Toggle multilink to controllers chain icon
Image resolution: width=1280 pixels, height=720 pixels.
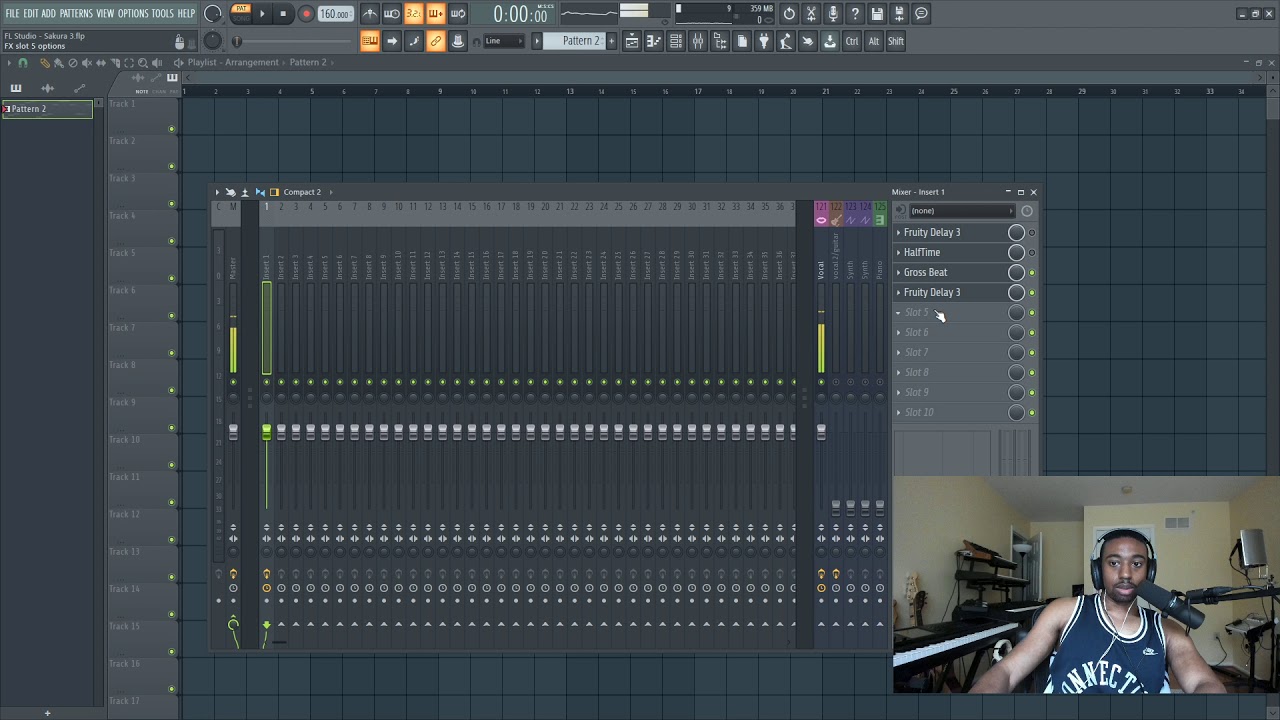tap(436, 41)
